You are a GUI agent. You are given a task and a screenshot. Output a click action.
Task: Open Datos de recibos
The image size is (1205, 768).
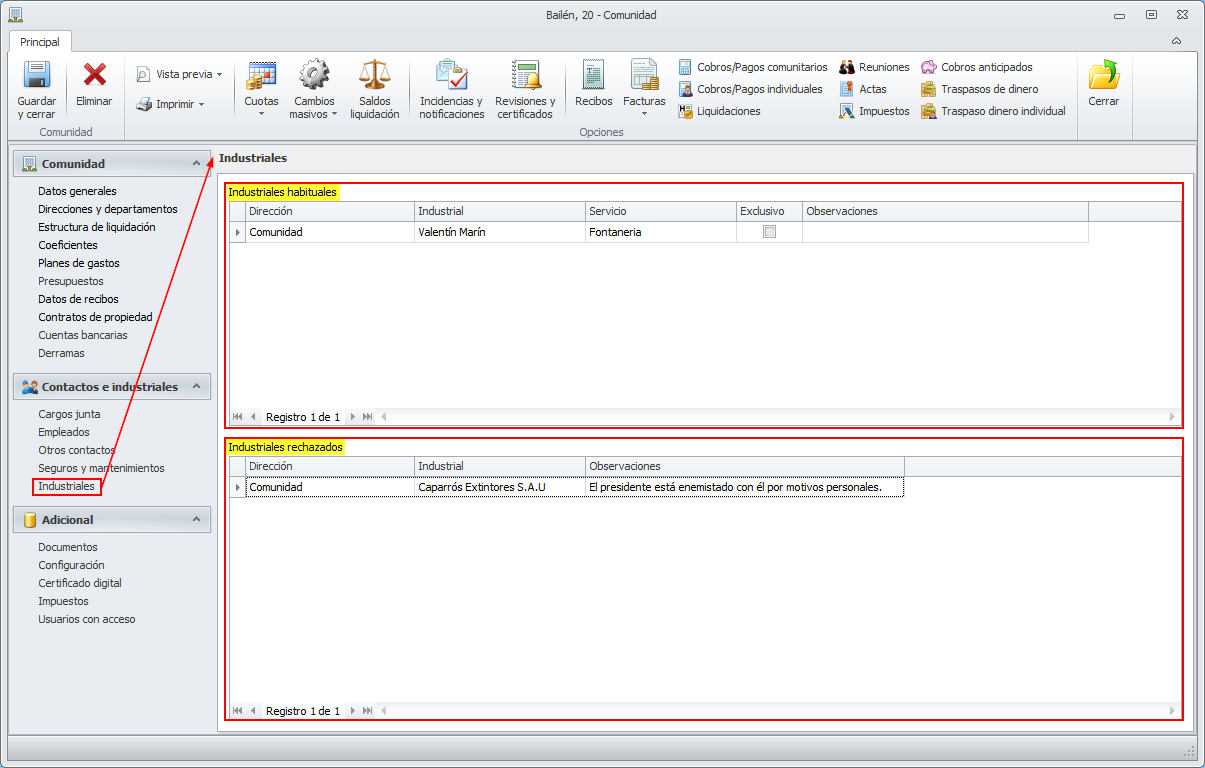coord(78,299)
